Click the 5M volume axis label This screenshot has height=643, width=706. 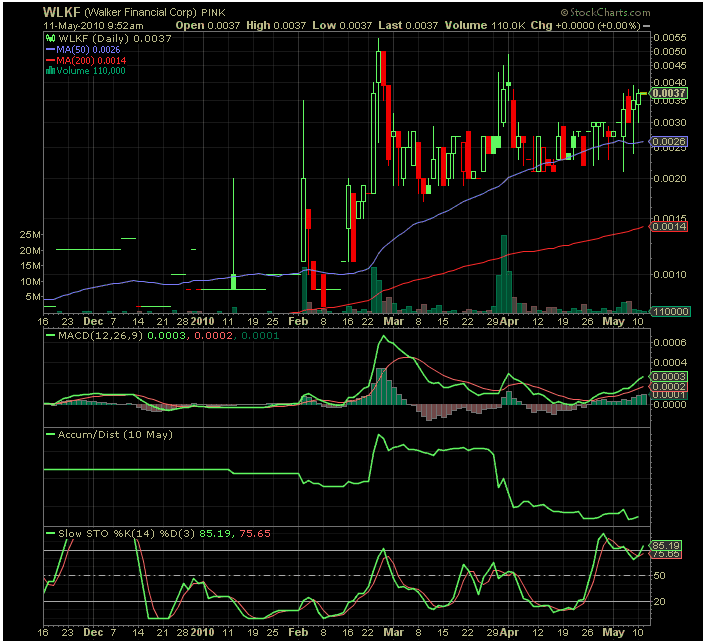33,297
